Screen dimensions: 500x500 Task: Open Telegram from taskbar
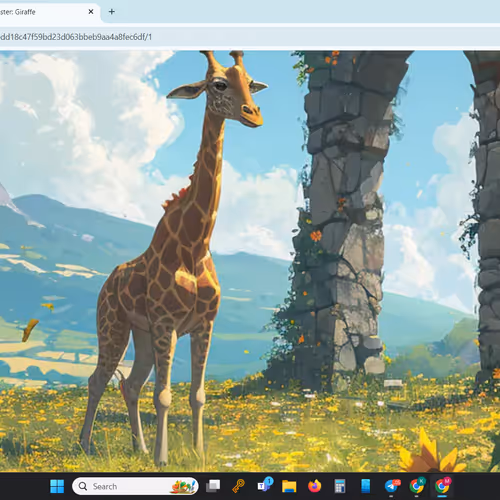(392, 486)
